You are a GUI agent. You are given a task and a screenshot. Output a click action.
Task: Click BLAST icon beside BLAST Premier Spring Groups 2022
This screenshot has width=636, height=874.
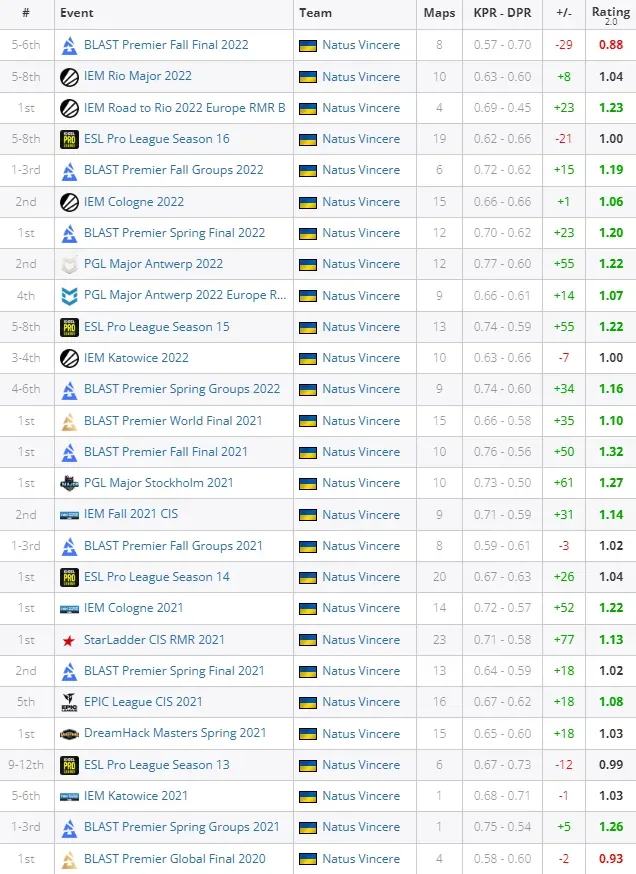[69, 390]
